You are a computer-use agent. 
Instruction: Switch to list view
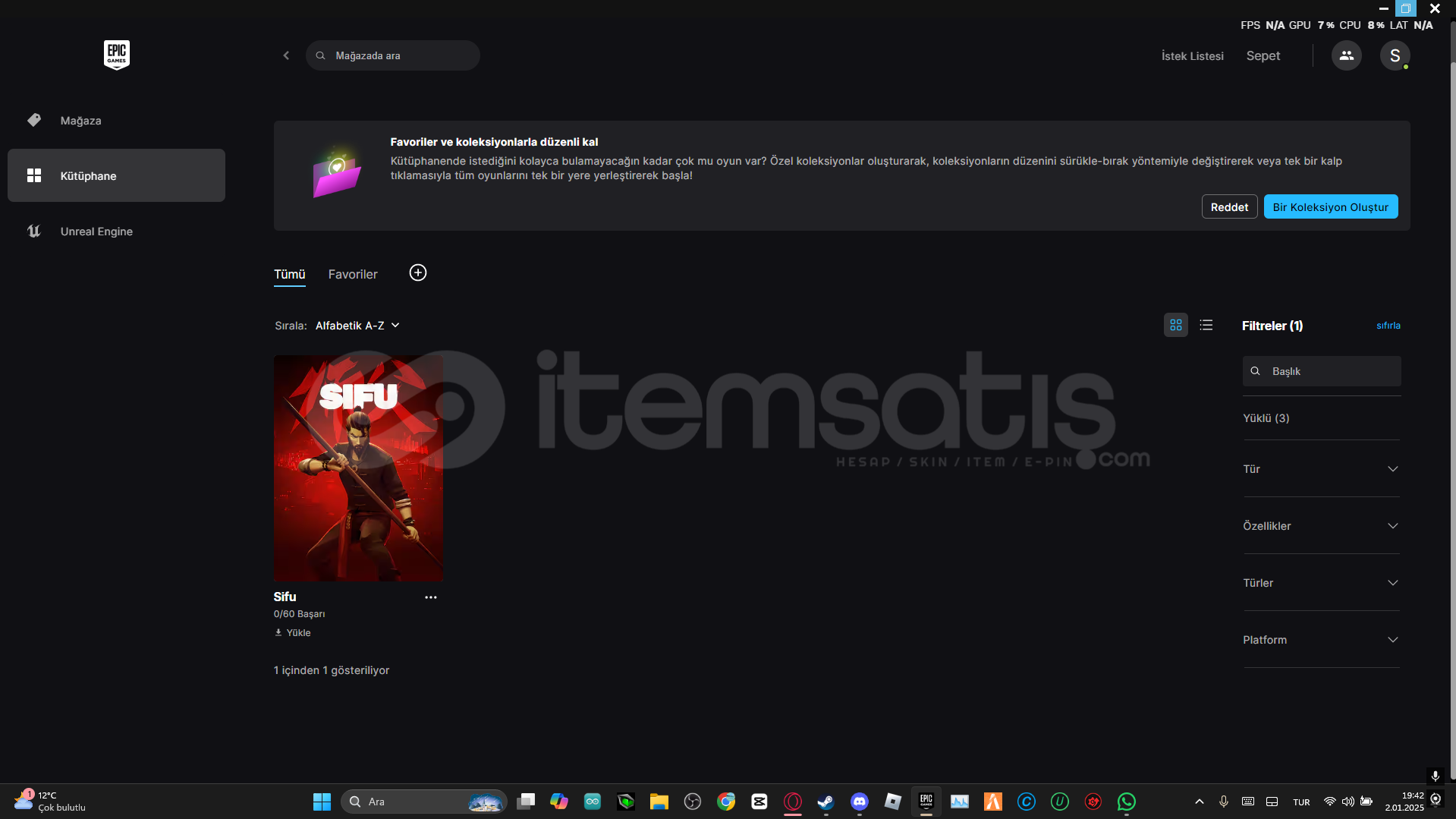point(1206,325)
